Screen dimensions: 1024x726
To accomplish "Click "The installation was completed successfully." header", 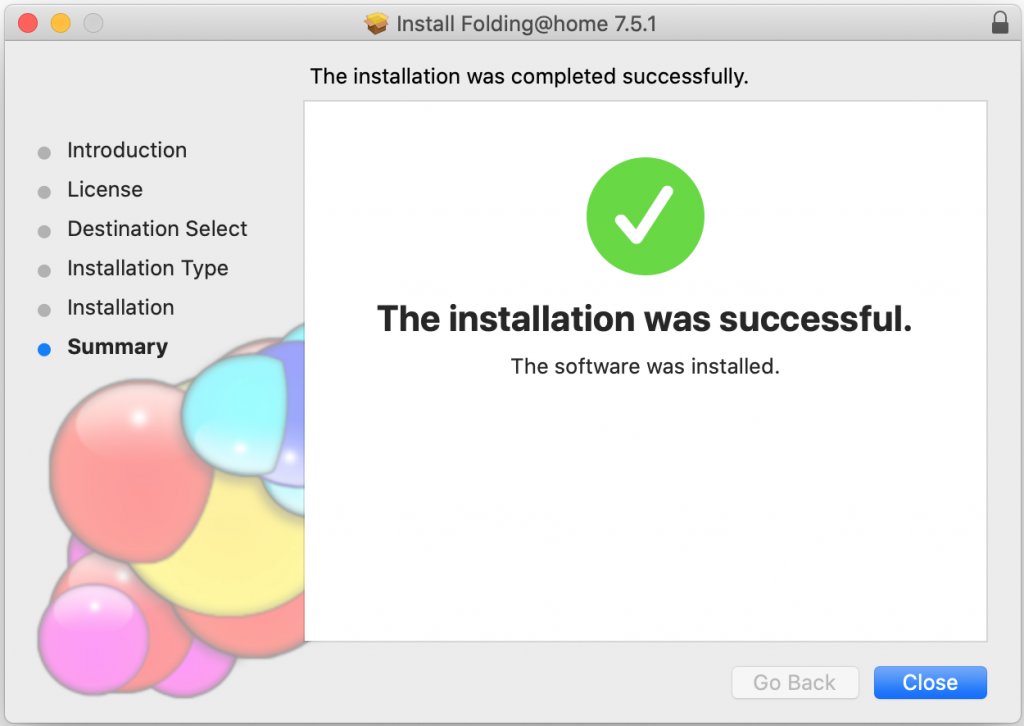I will click(x=529, y=76).
